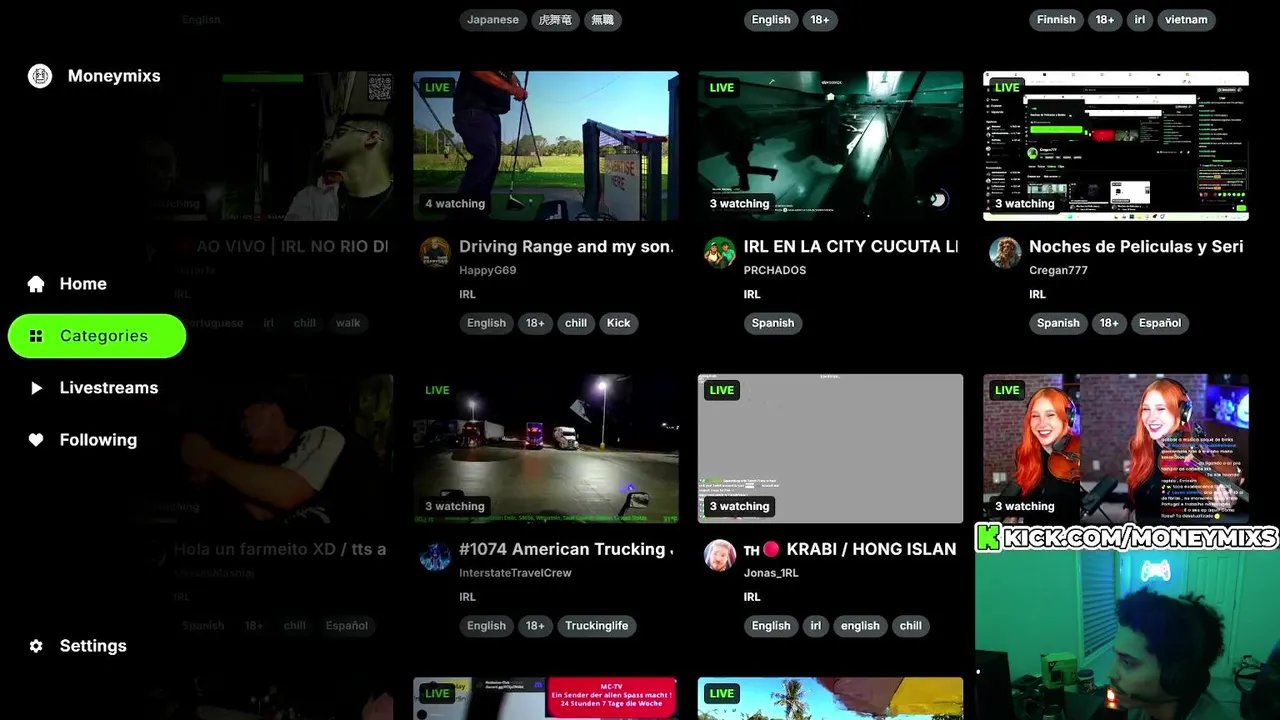Click the Truckinglife tag
The image size is (1280, 720).
[x=597, y=626]
